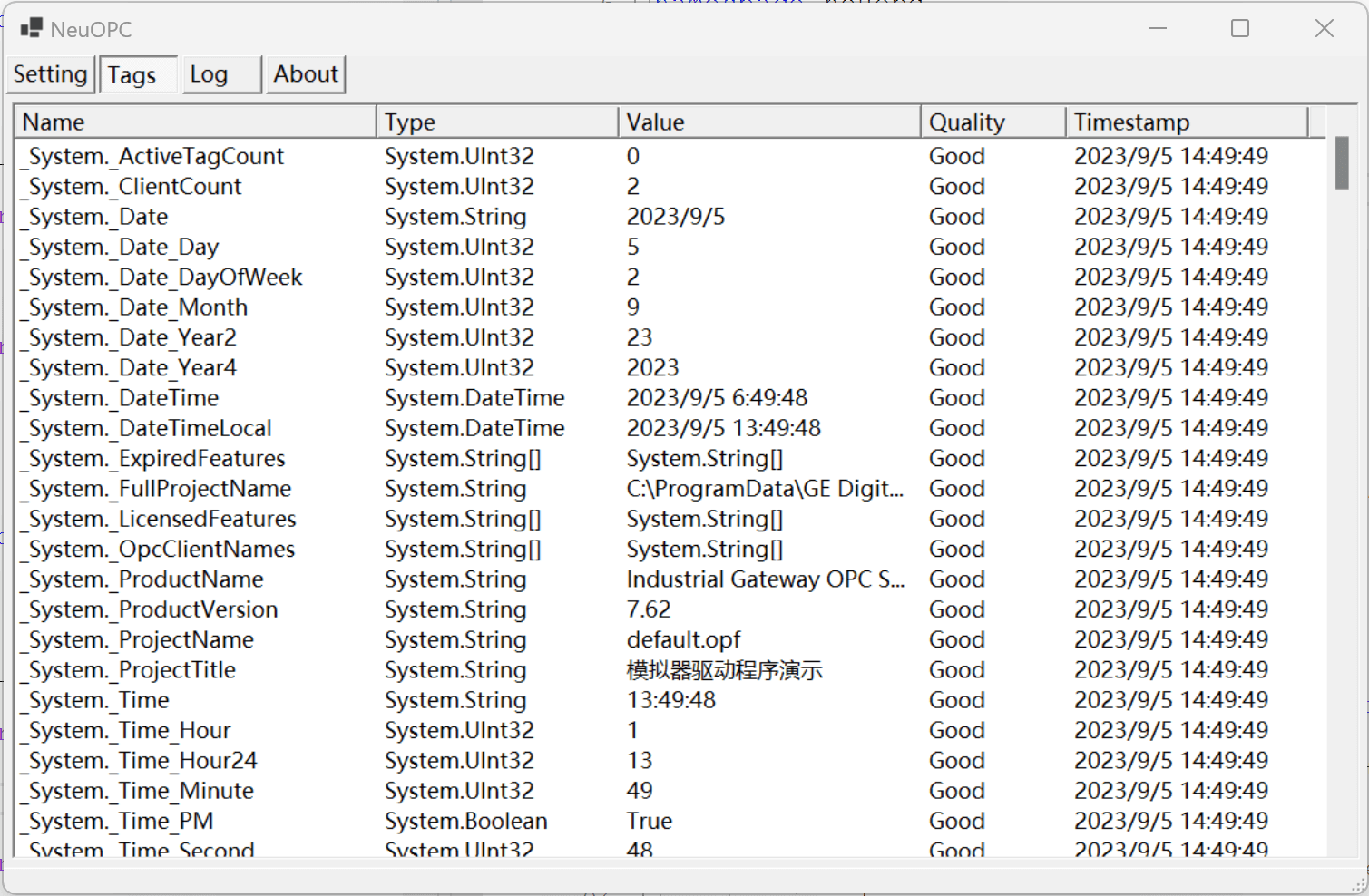
Task: Open the About tab
Action: point(306,74)
